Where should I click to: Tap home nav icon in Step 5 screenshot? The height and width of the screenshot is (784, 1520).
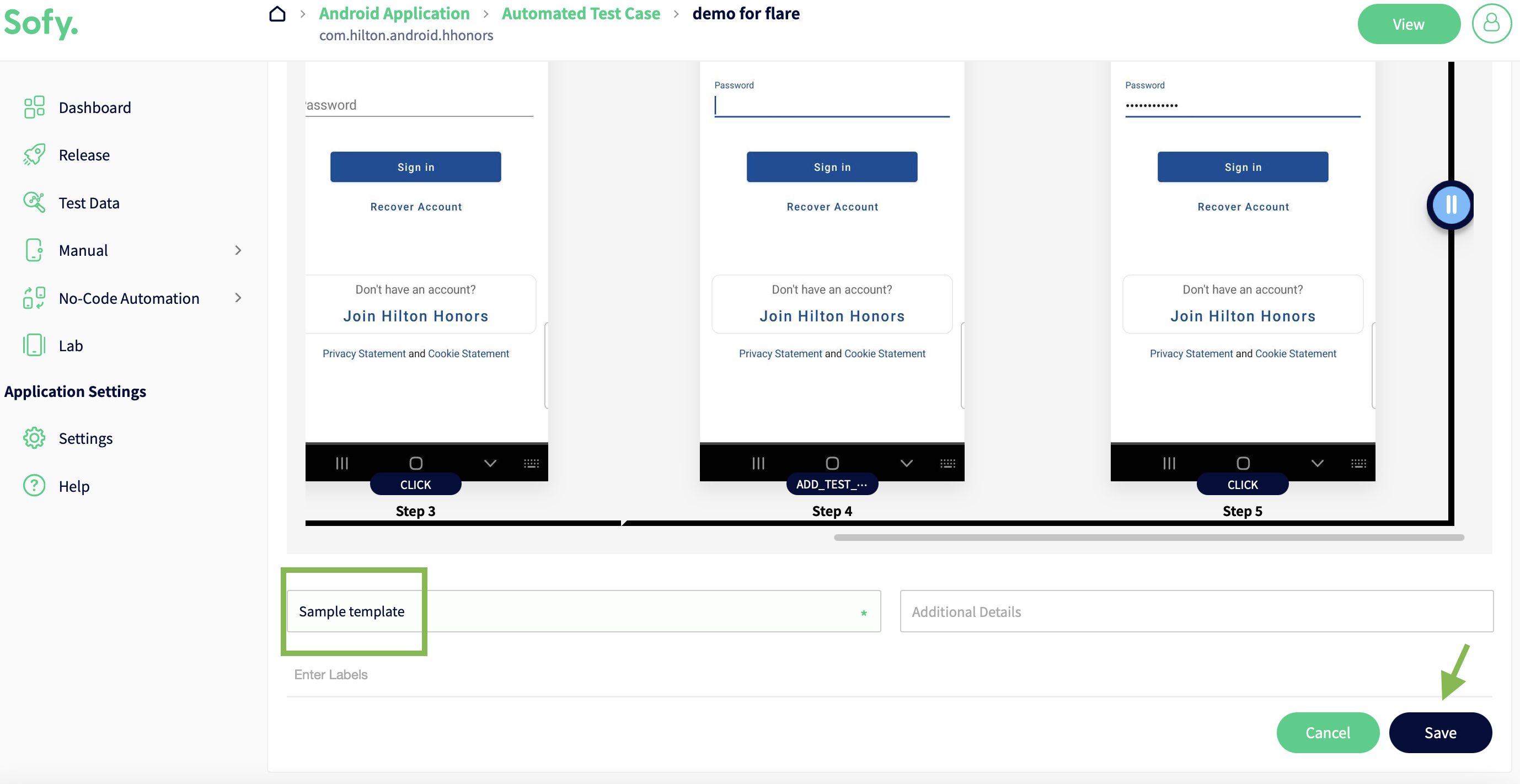(x=1243, y=463)
